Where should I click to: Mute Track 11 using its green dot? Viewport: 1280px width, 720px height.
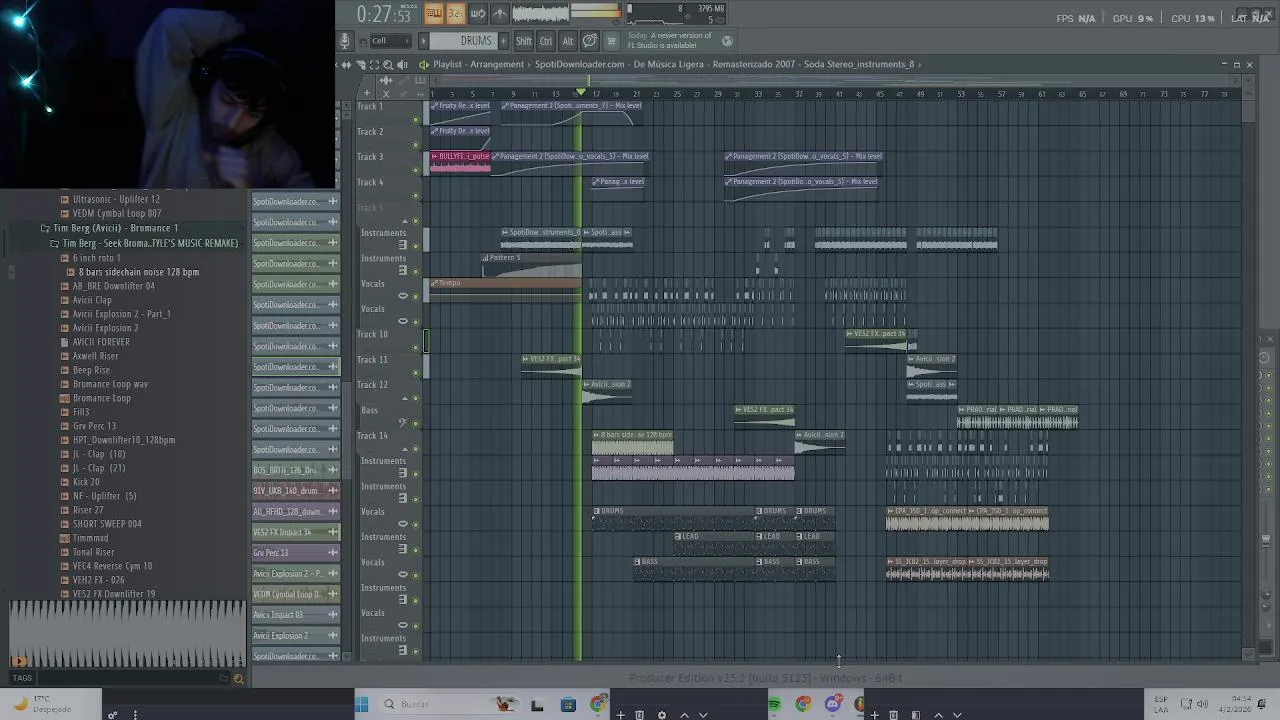point(416,372)
